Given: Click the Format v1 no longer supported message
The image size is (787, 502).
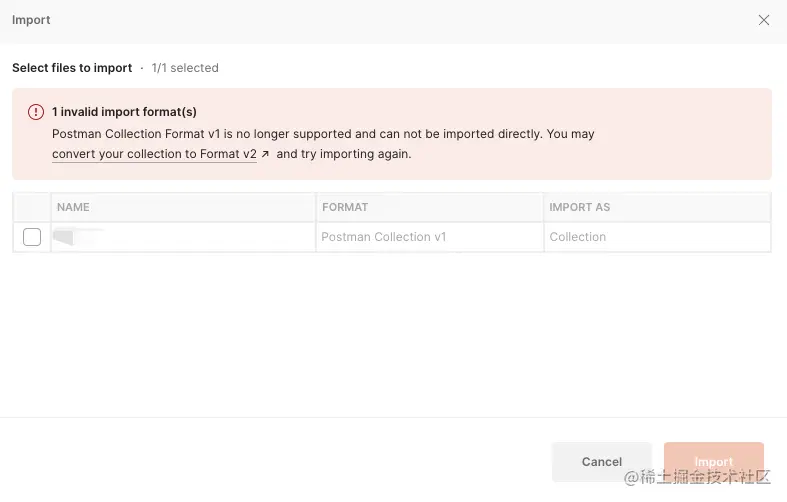Looking at the screenshot, I should coord(323,133).
